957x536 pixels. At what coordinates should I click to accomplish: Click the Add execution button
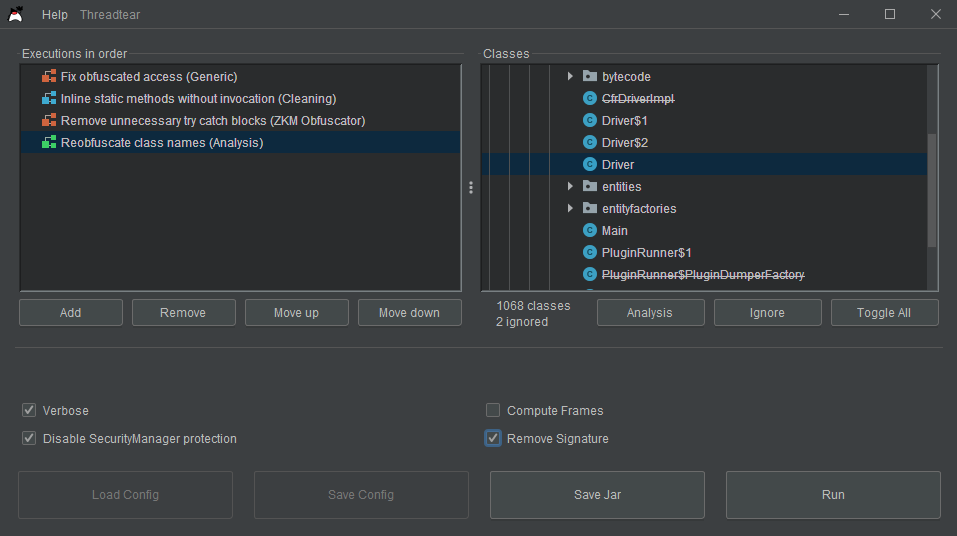pyautogui.click(x=71, y=313)
